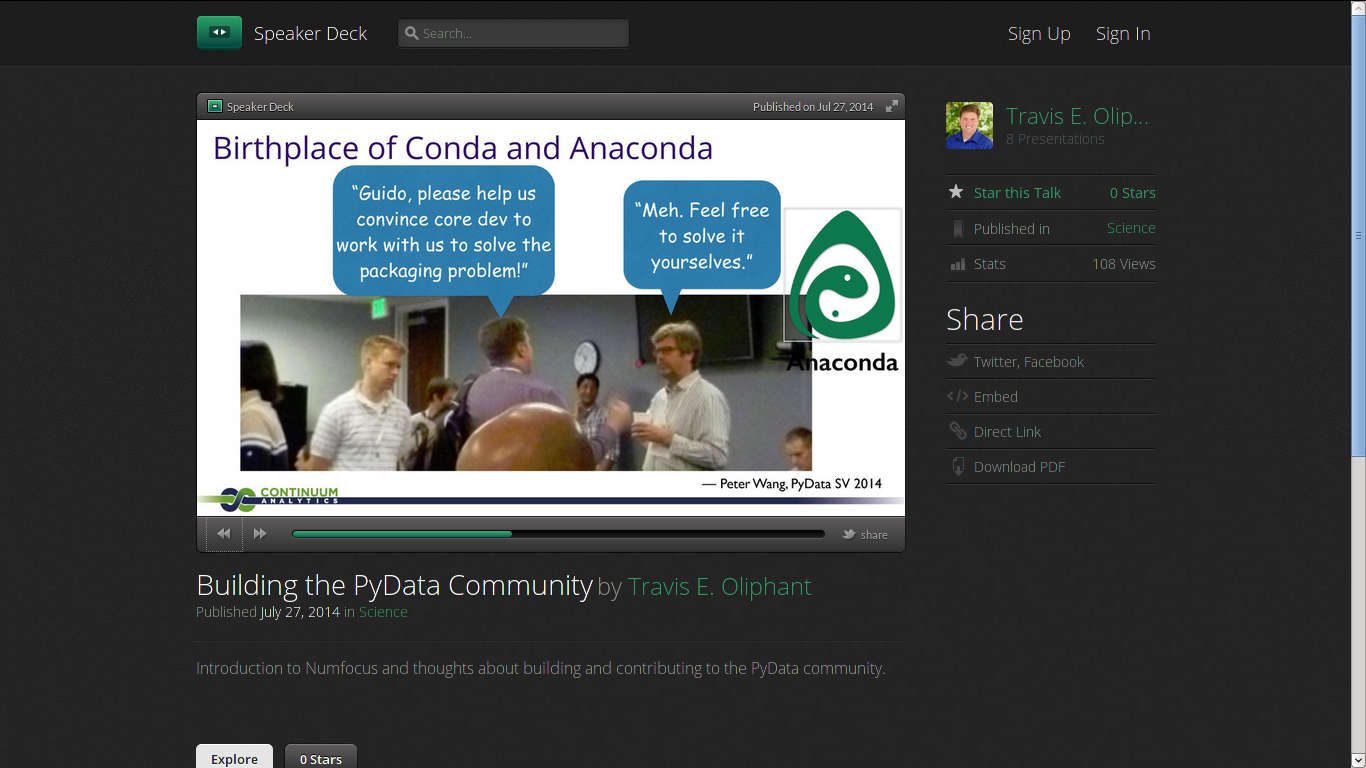The image size is (1366, 768).
Task: Click the search box in the header
Action: [x=514, y=33]
